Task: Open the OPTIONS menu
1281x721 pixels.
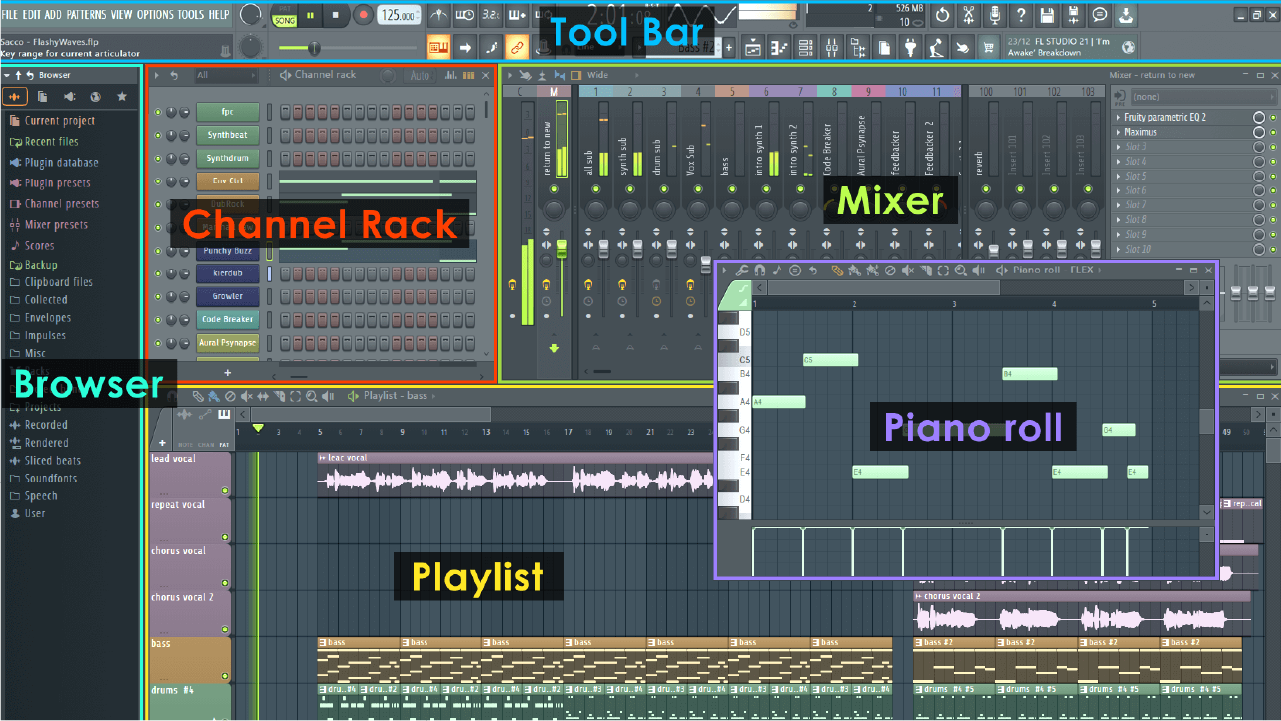Action: click(x=155, y=15)
